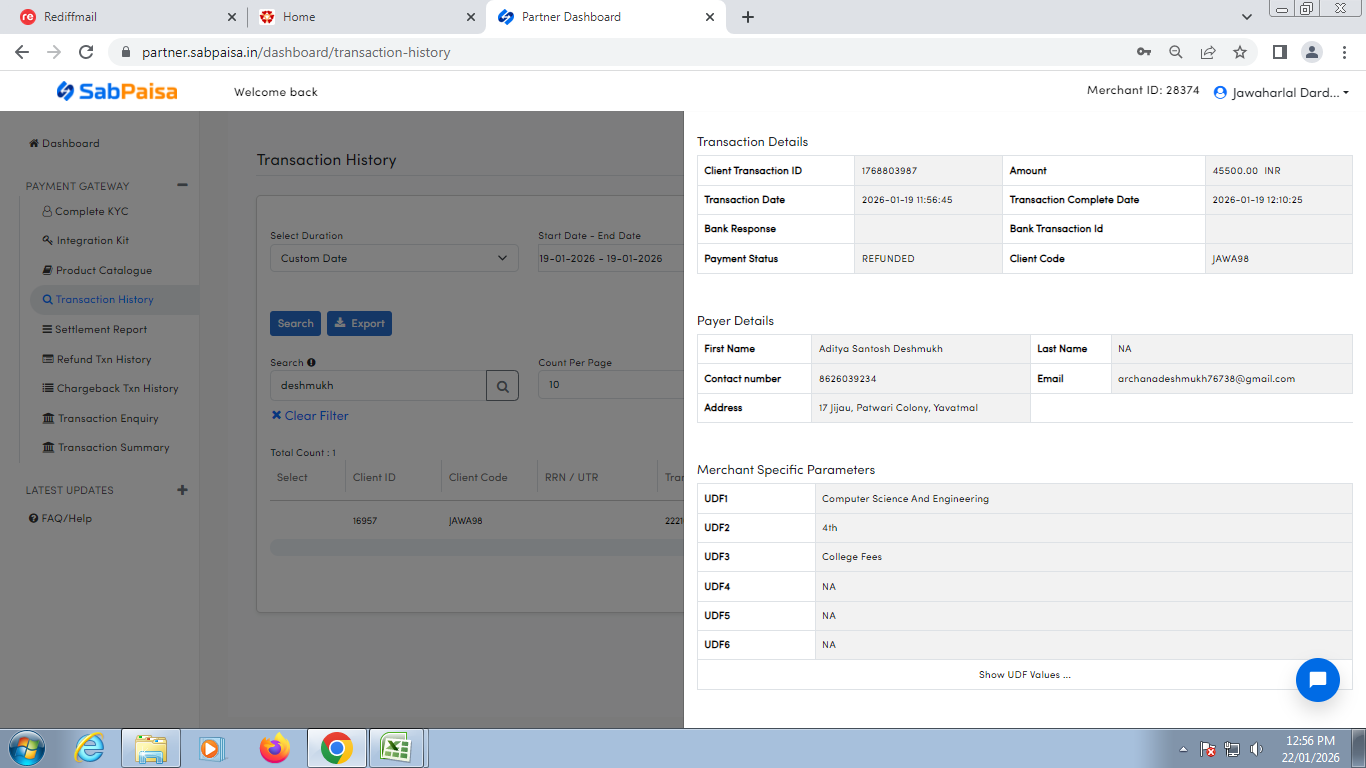Image resolution: width=1366 pixels, height=768 pixels.
Task: Open Settlement Report in the sidebar
Action: pyautogui.click(x=100, y=329)
